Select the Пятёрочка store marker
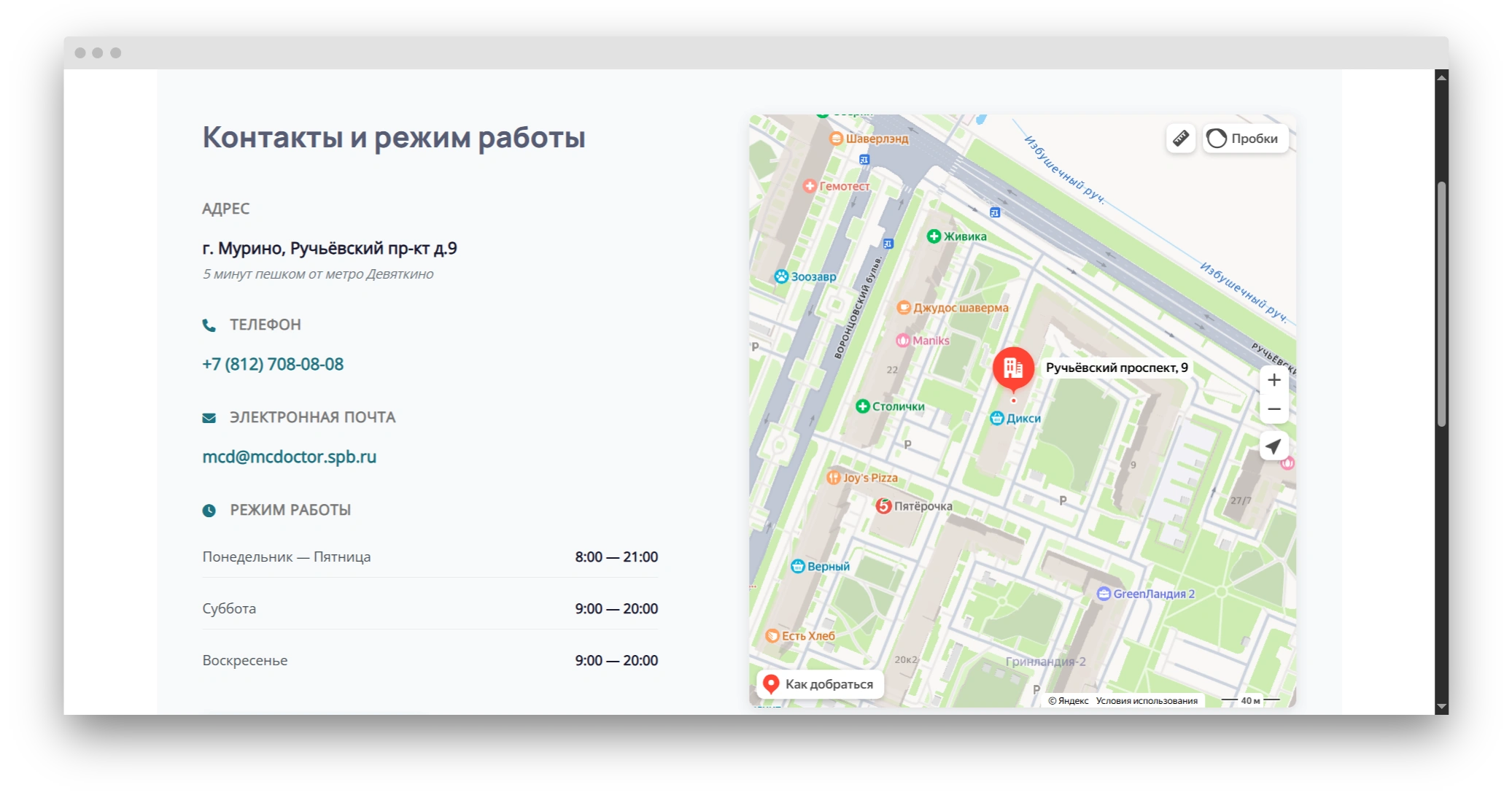 click(x=914, y=505)
